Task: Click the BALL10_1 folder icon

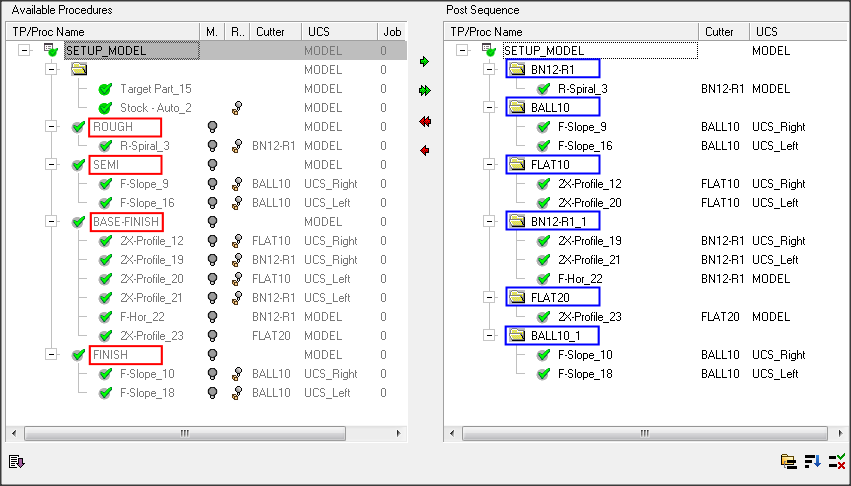Action: 517,335
